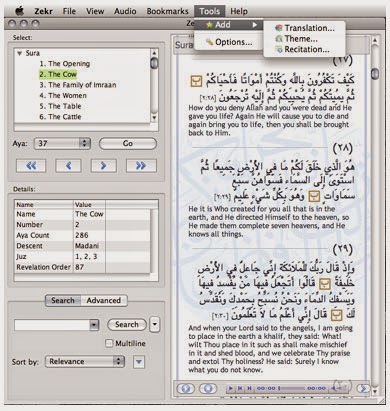The height and width of the screenshot is (411, 390).
Task: Click the Name column header in Details
Action: click(44, 204)
